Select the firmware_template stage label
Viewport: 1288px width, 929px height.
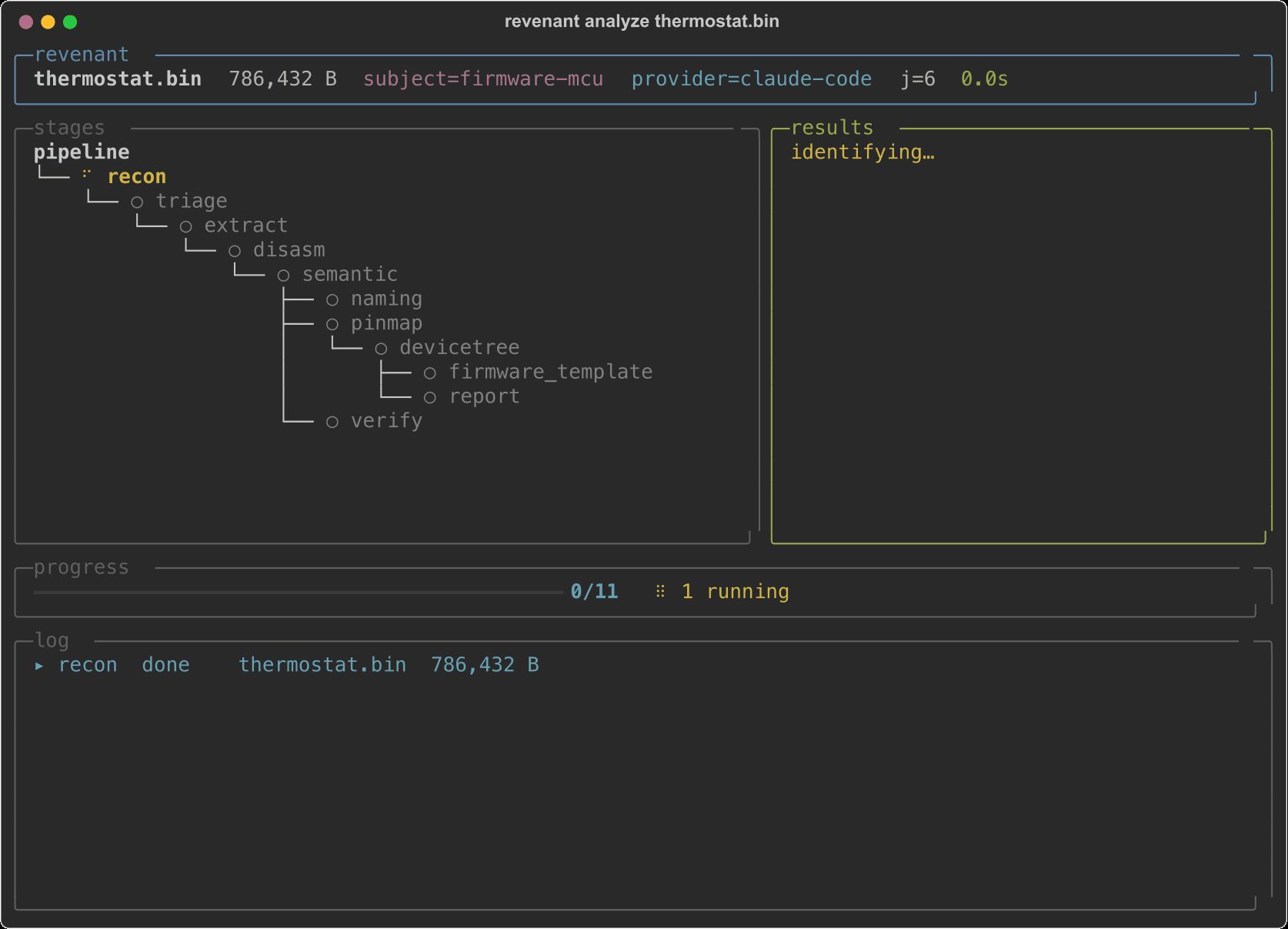tap(551, 372)
